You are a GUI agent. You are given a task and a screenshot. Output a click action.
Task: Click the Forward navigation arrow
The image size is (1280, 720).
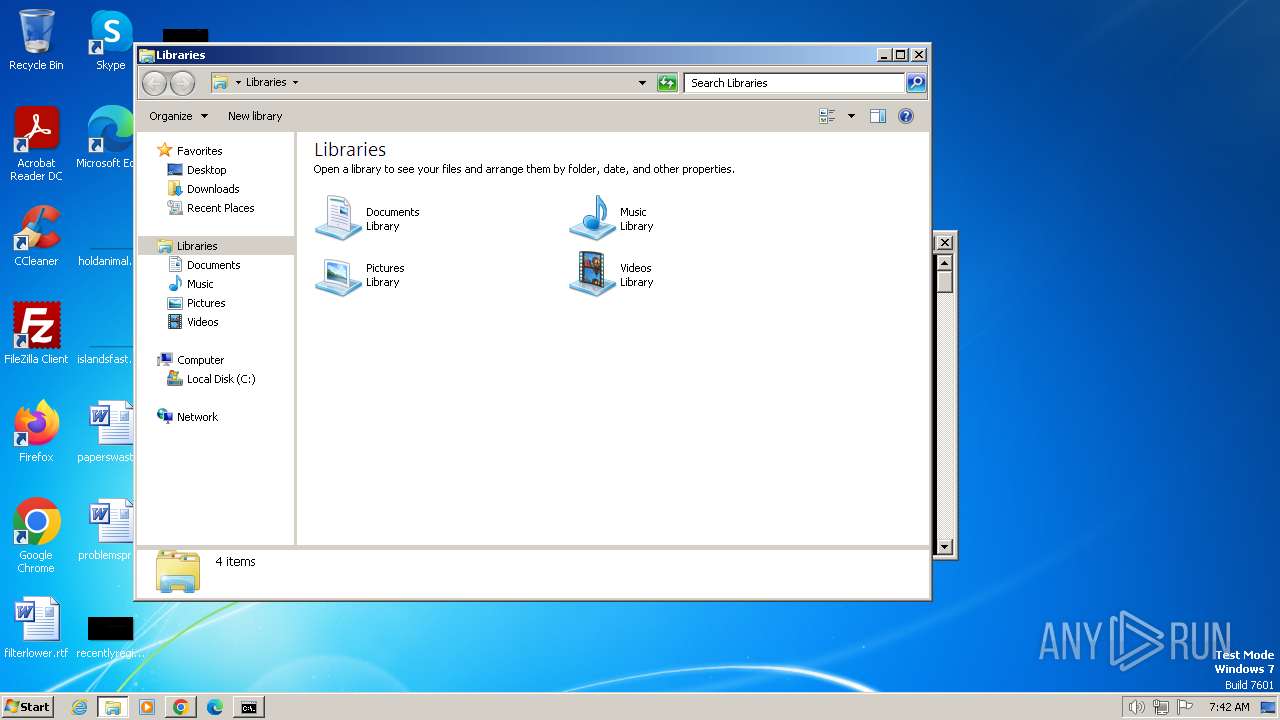point(182,83)
